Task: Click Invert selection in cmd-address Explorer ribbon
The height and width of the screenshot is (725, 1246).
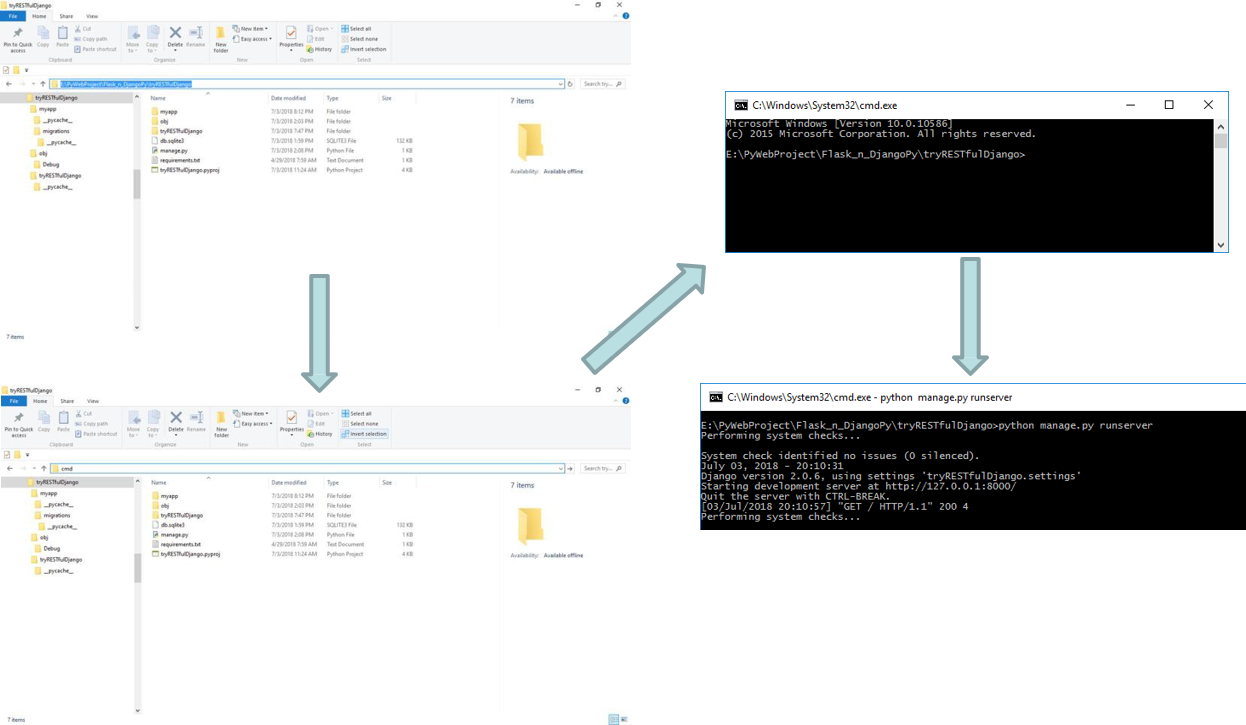Action: click(364, 434)
